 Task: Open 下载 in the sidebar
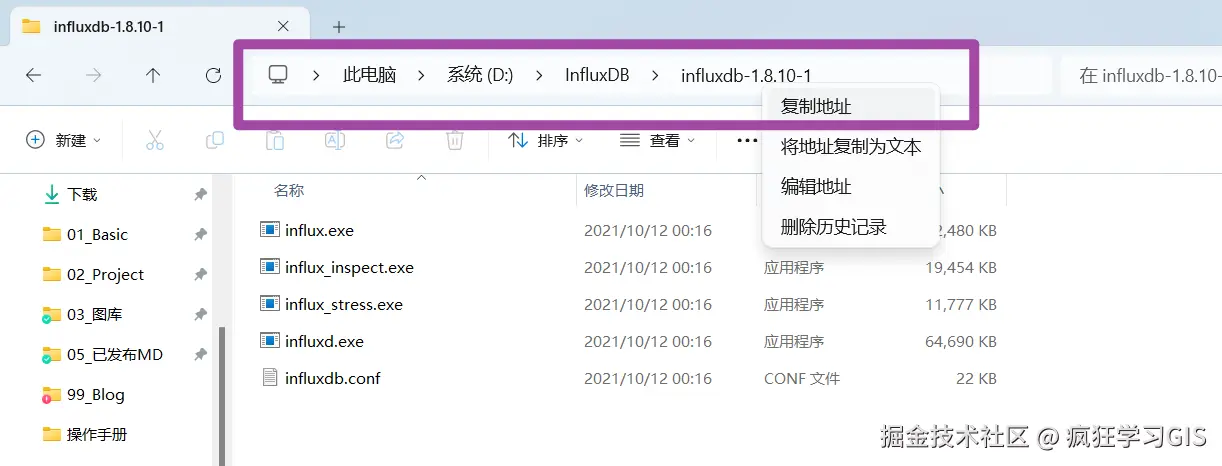click(82, 194)
